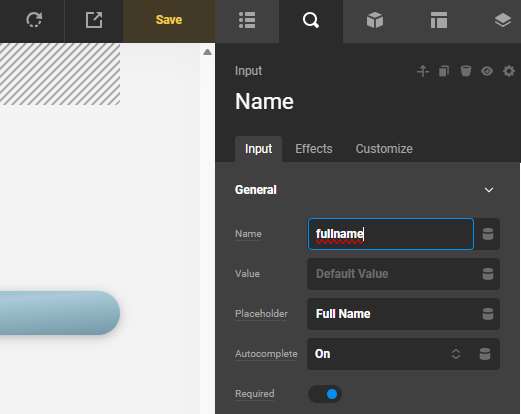Click the duplicate element icon
Screen dimensions: 521x414
click(444, 71)
